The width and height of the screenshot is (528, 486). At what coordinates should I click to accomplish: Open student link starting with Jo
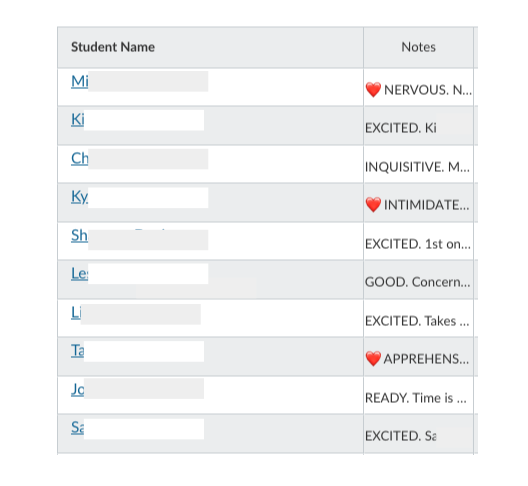point(77,389)
